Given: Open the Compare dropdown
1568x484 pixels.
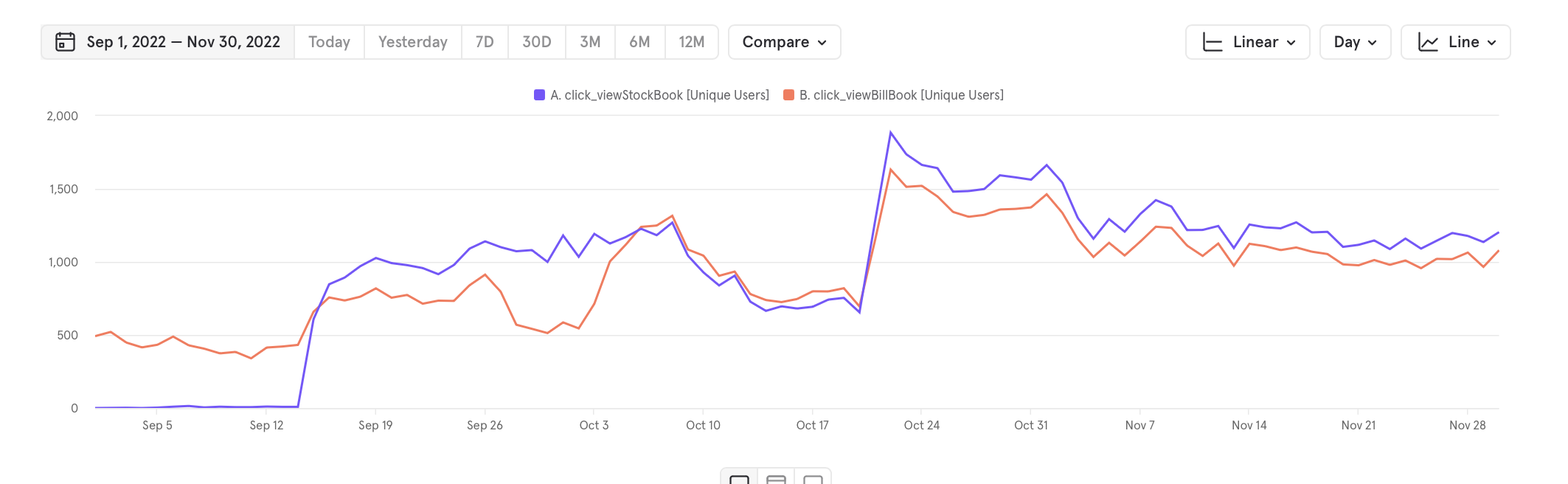Looking at the screenshot, I should (x=784, y=42).
